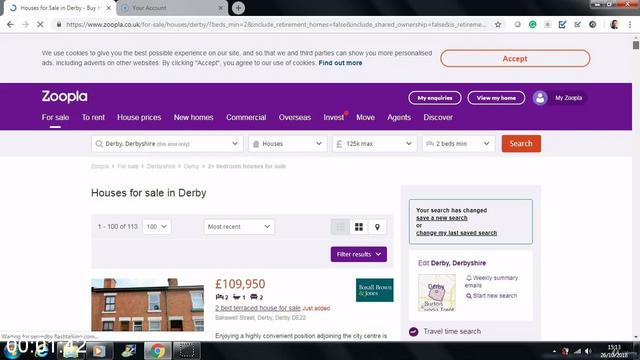Image resolution: width=640 pixels, height=360 pixels.
Task: Open the Move menu item
Action: pos(365,118)
